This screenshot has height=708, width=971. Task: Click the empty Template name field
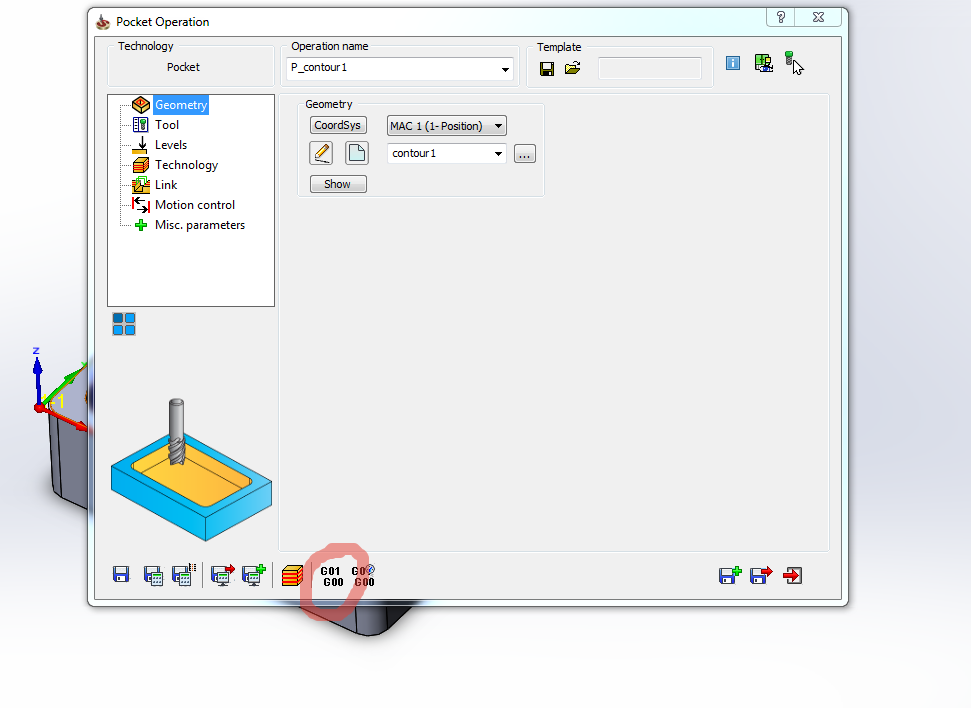tap(650, 68)
